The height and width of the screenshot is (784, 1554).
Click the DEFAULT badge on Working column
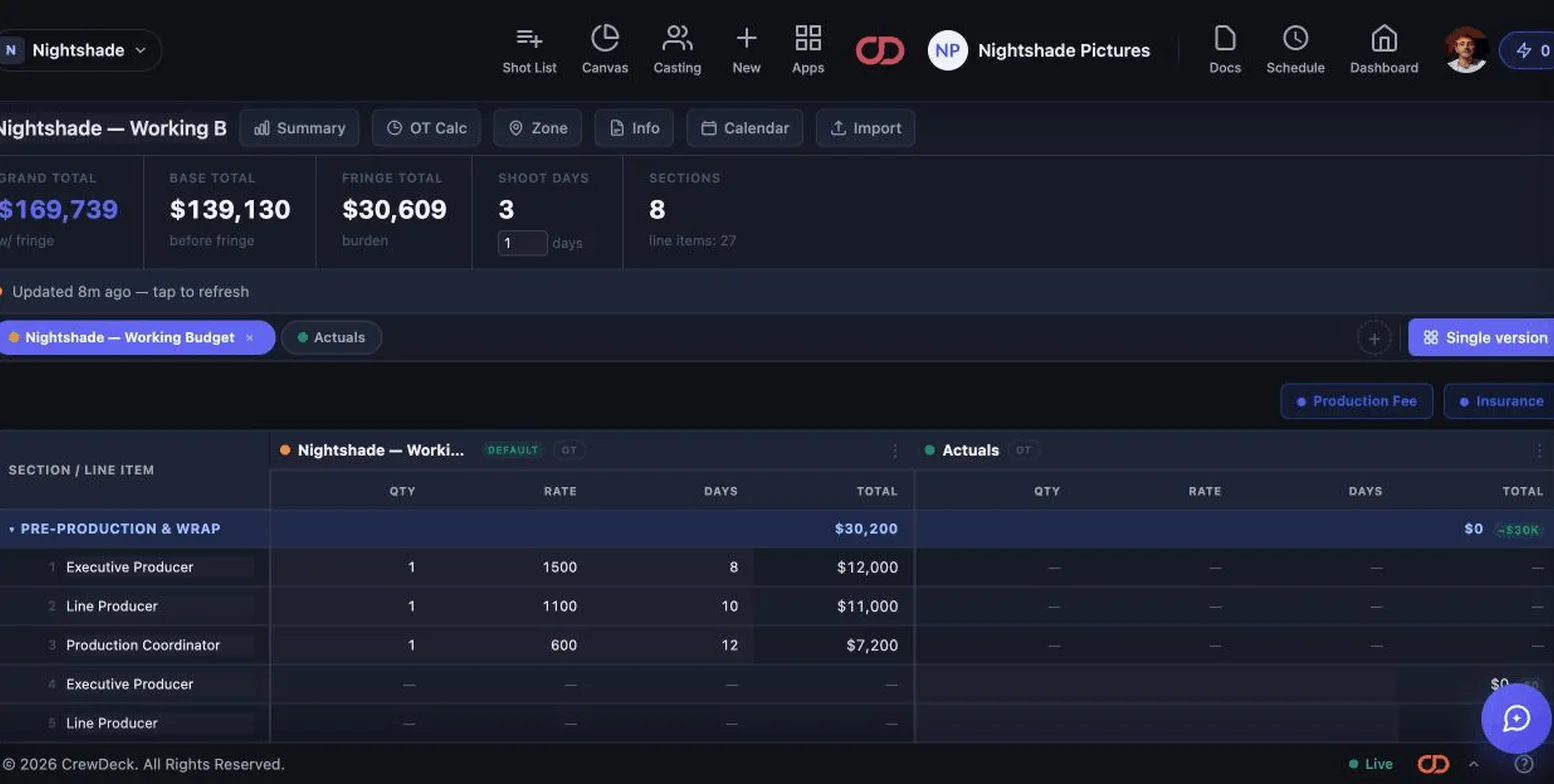(x=513, y=450)
